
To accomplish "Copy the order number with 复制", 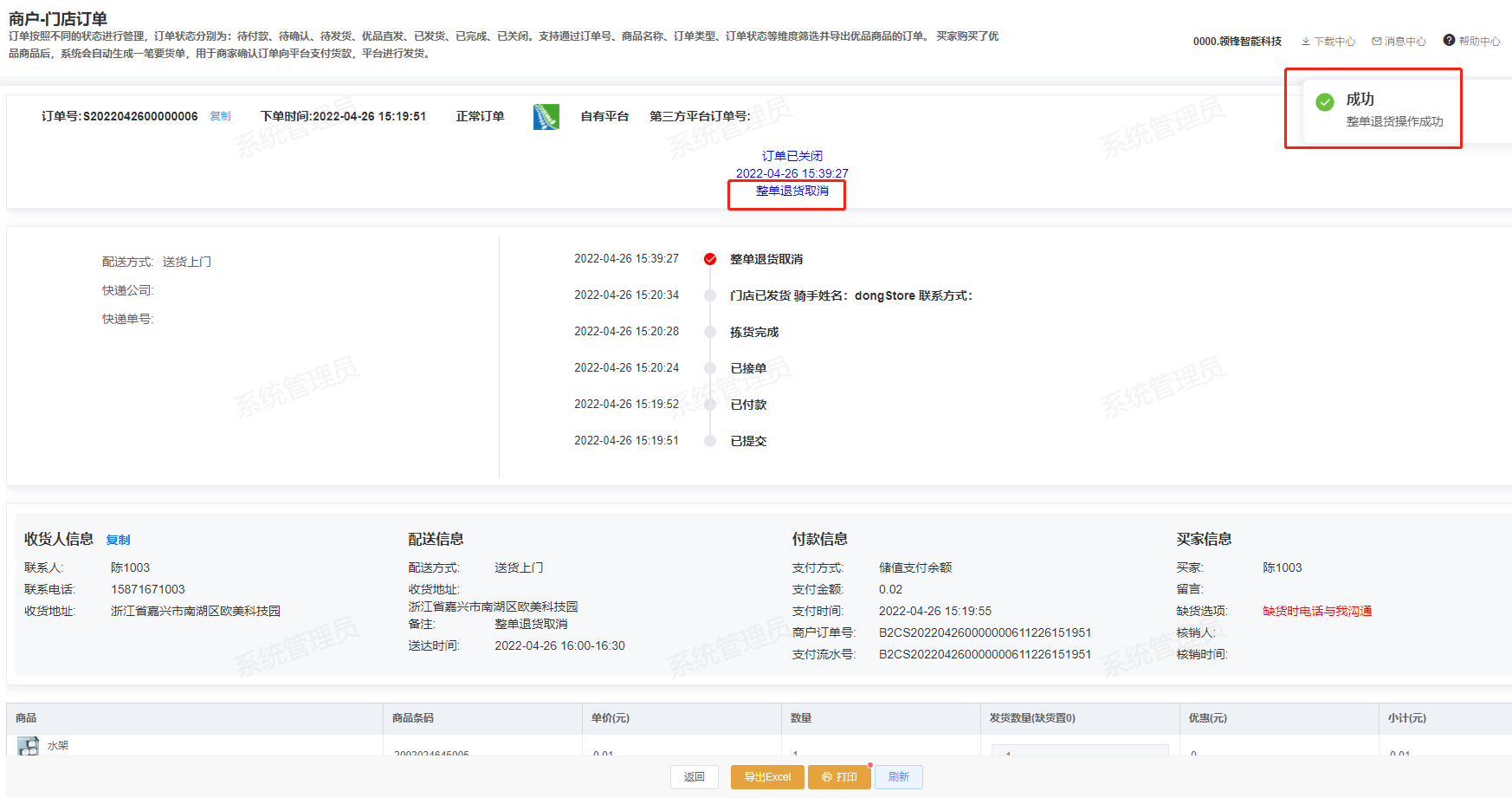I will tap(221, 116).
